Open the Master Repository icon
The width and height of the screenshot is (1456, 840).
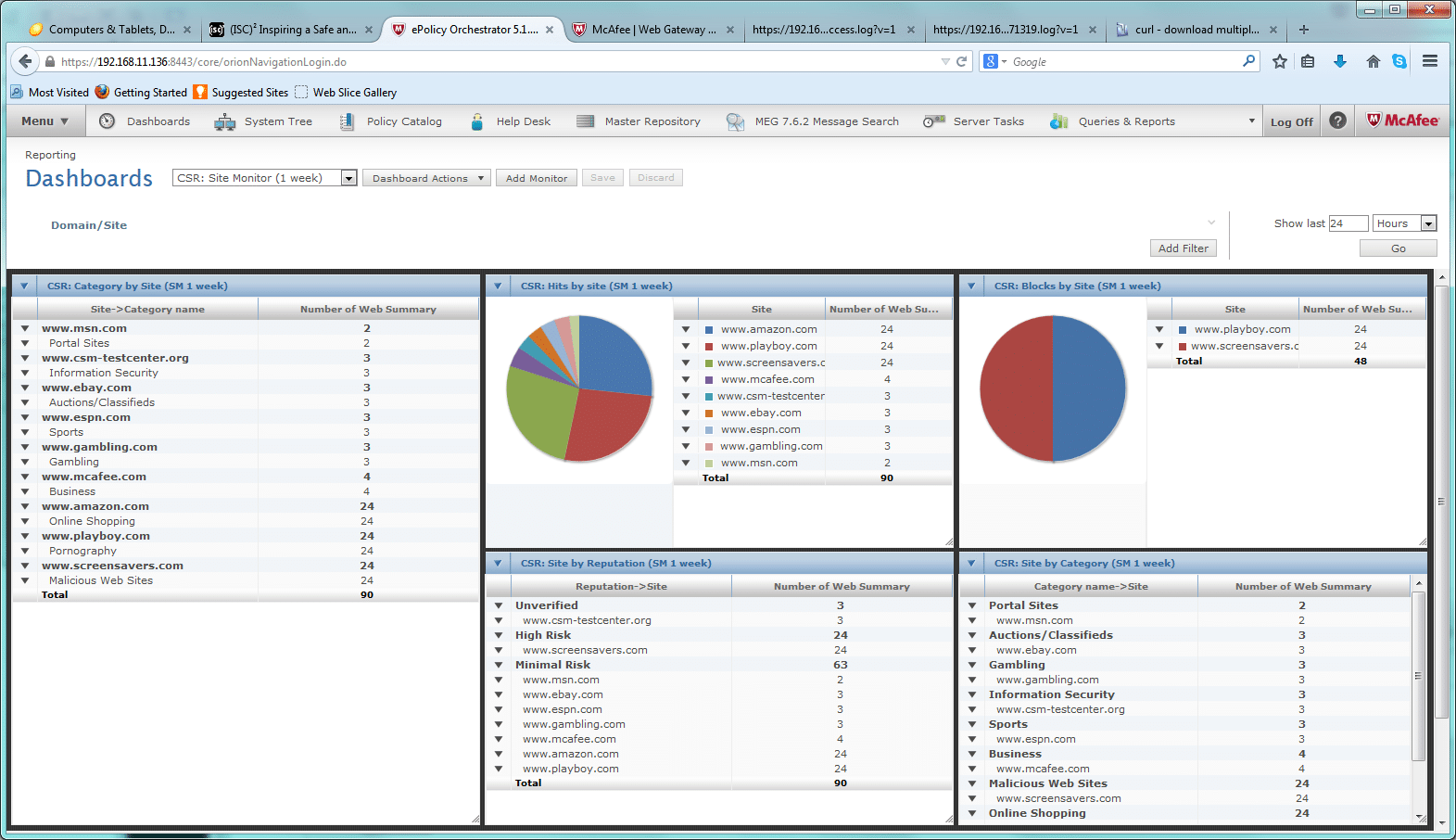(x=585, y=121)
